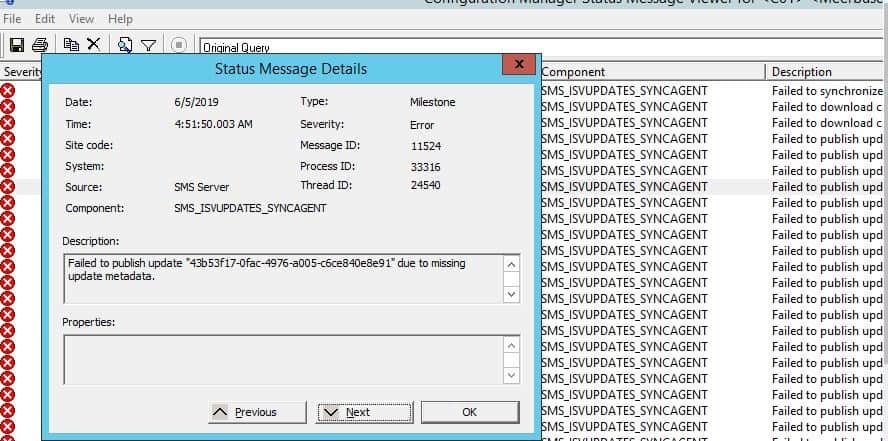Click the first red error icon in Severity column

tap(8, 91)
